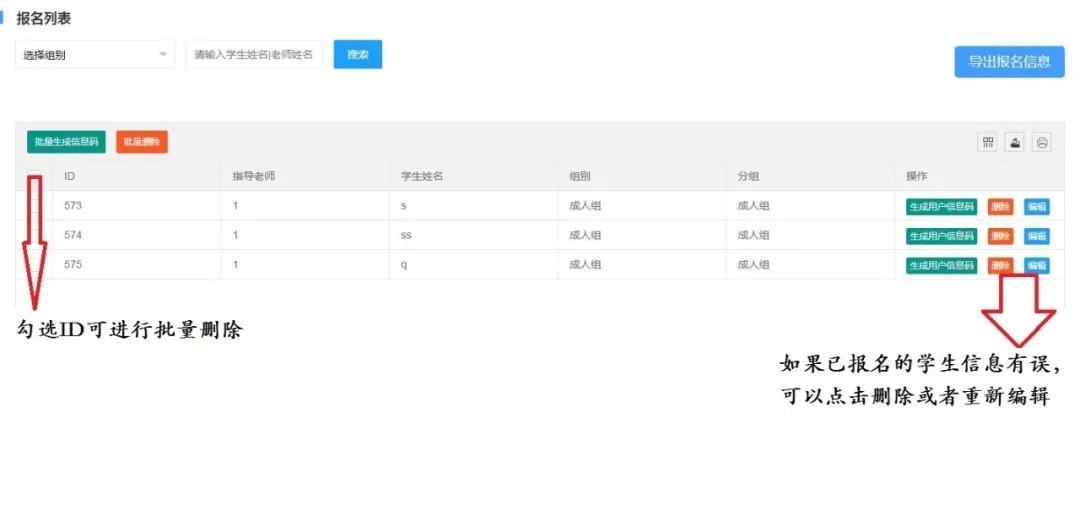Edit the entry for student q

click(1036, 266)
